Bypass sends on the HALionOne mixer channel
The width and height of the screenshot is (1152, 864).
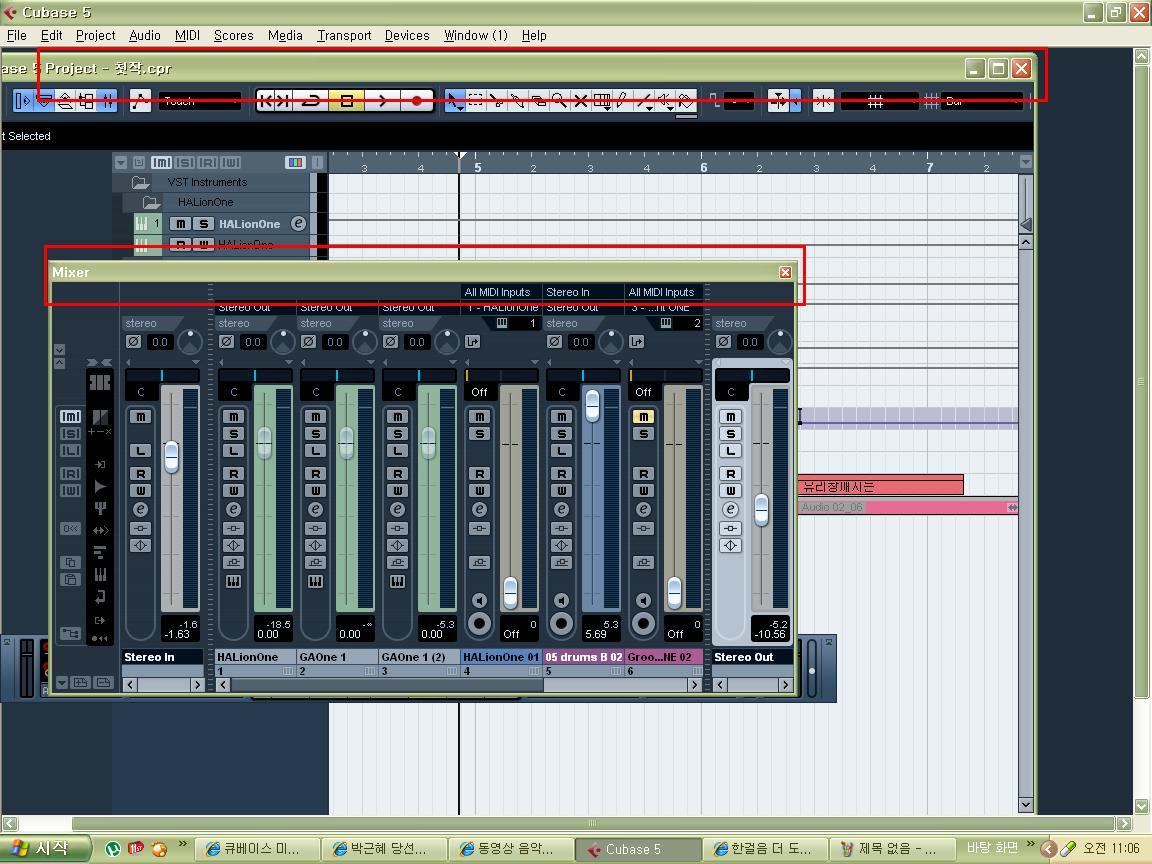pyautogui.click(x=234, y=562)
